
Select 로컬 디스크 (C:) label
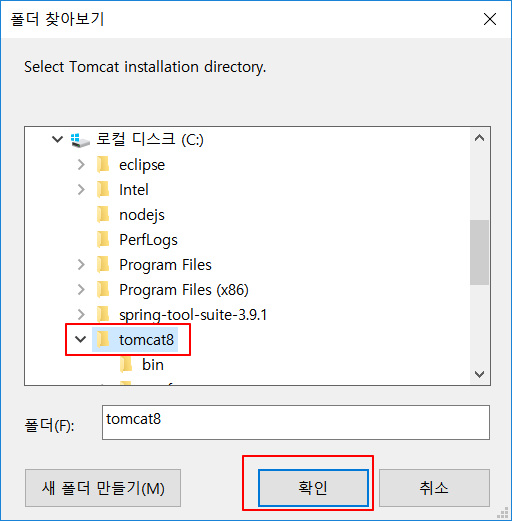tap(150, 139)
